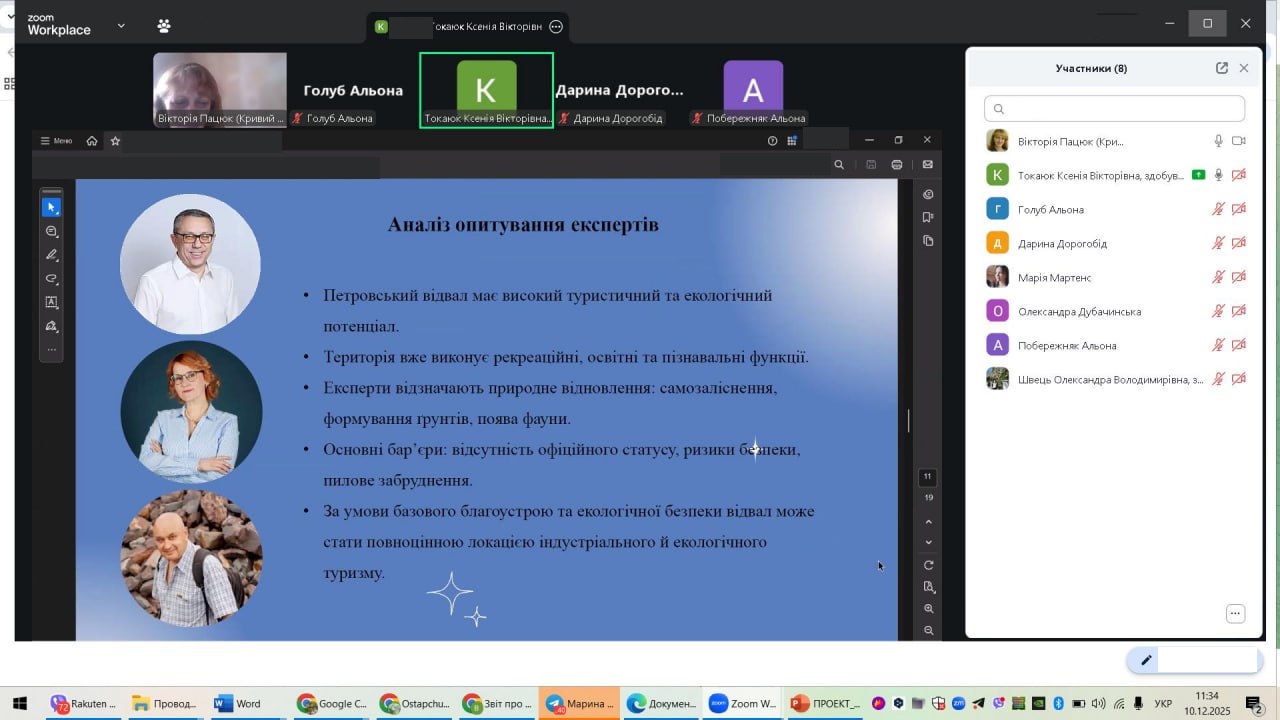Open the bookmarks panel icon
This screenshot has width=1280, height=720.
[x=929, y=217]
